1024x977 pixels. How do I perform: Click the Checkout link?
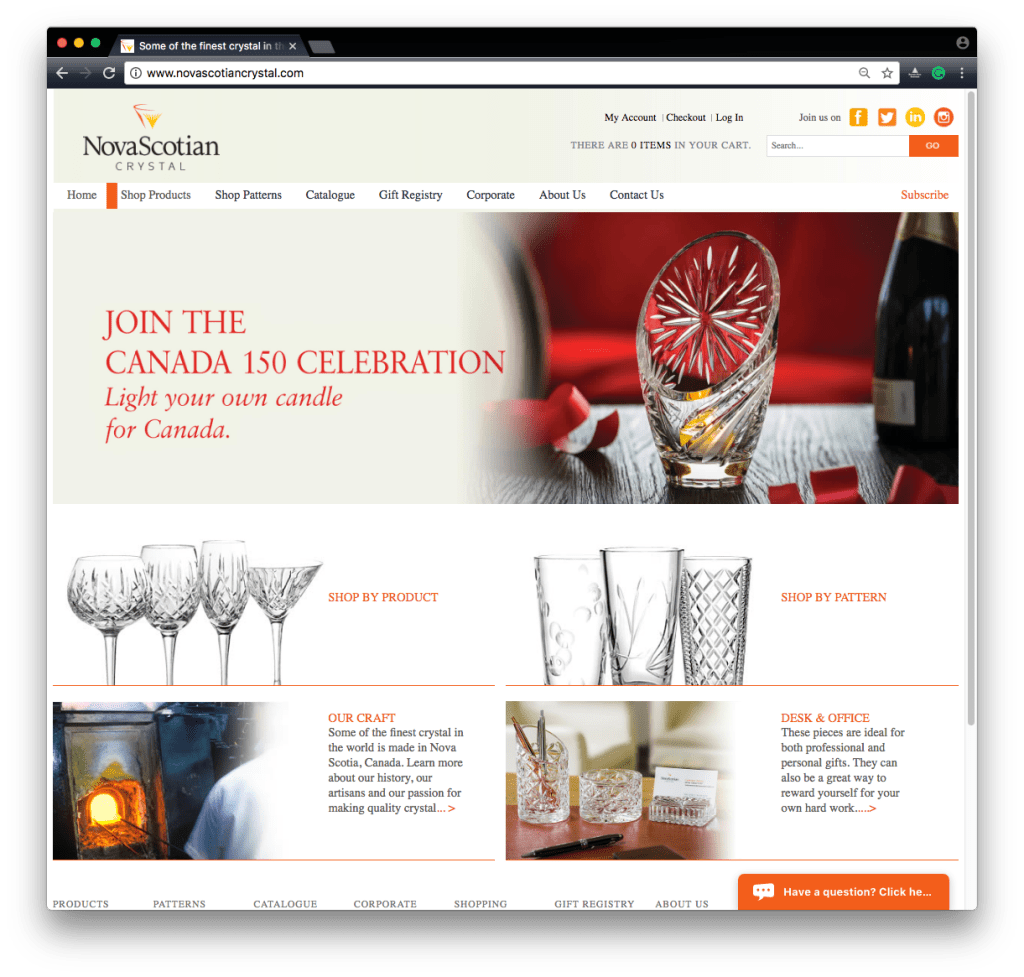coord(686,118)
